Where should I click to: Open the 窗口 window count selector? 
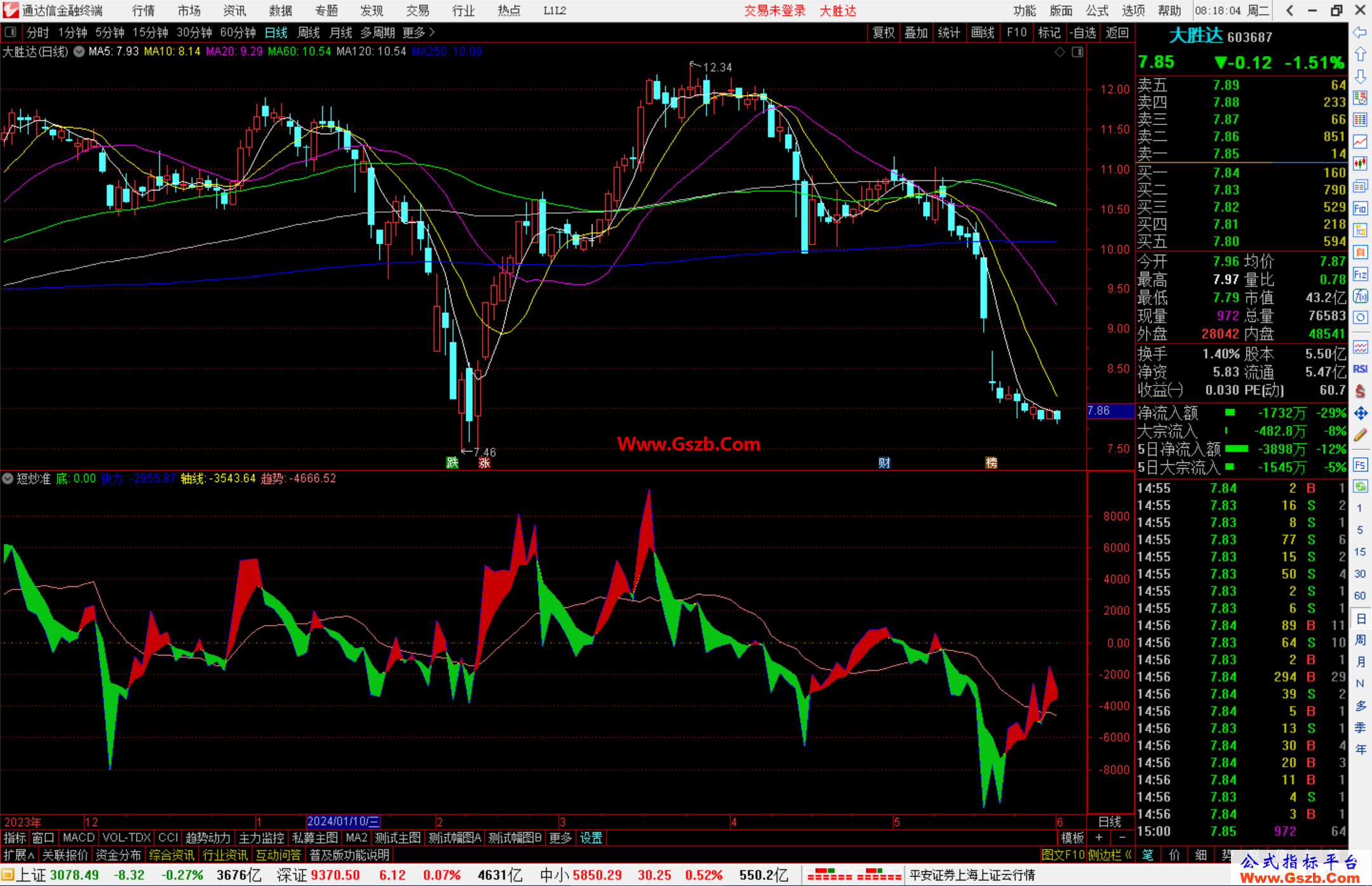(43, 838)
